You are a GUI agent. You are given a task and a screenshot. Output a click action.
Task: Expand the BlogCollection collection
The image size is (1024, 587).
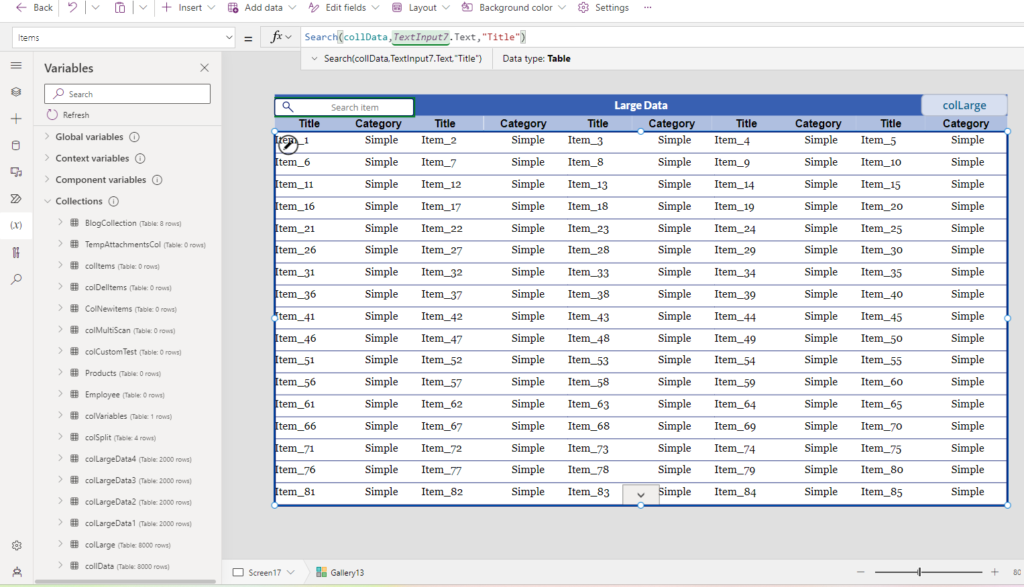(x=60, y=223)
